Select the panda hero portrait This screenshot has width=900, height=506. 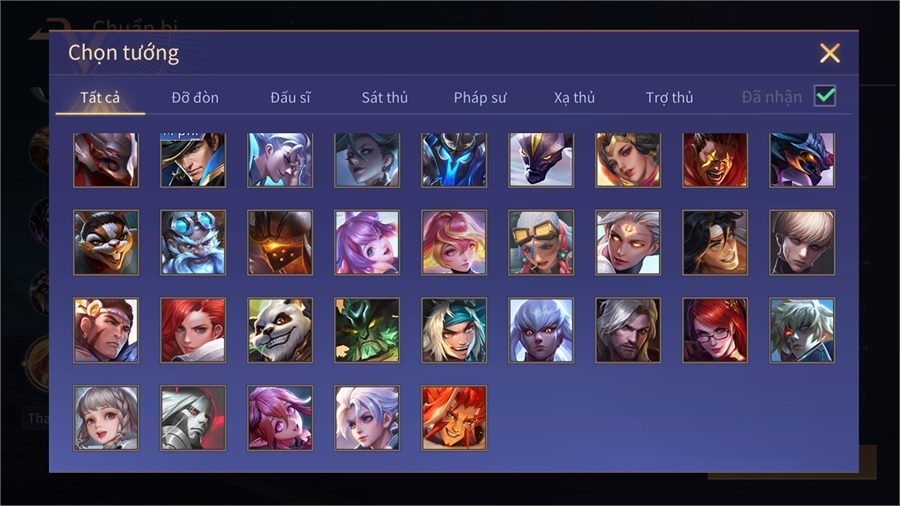coord(280,330)
